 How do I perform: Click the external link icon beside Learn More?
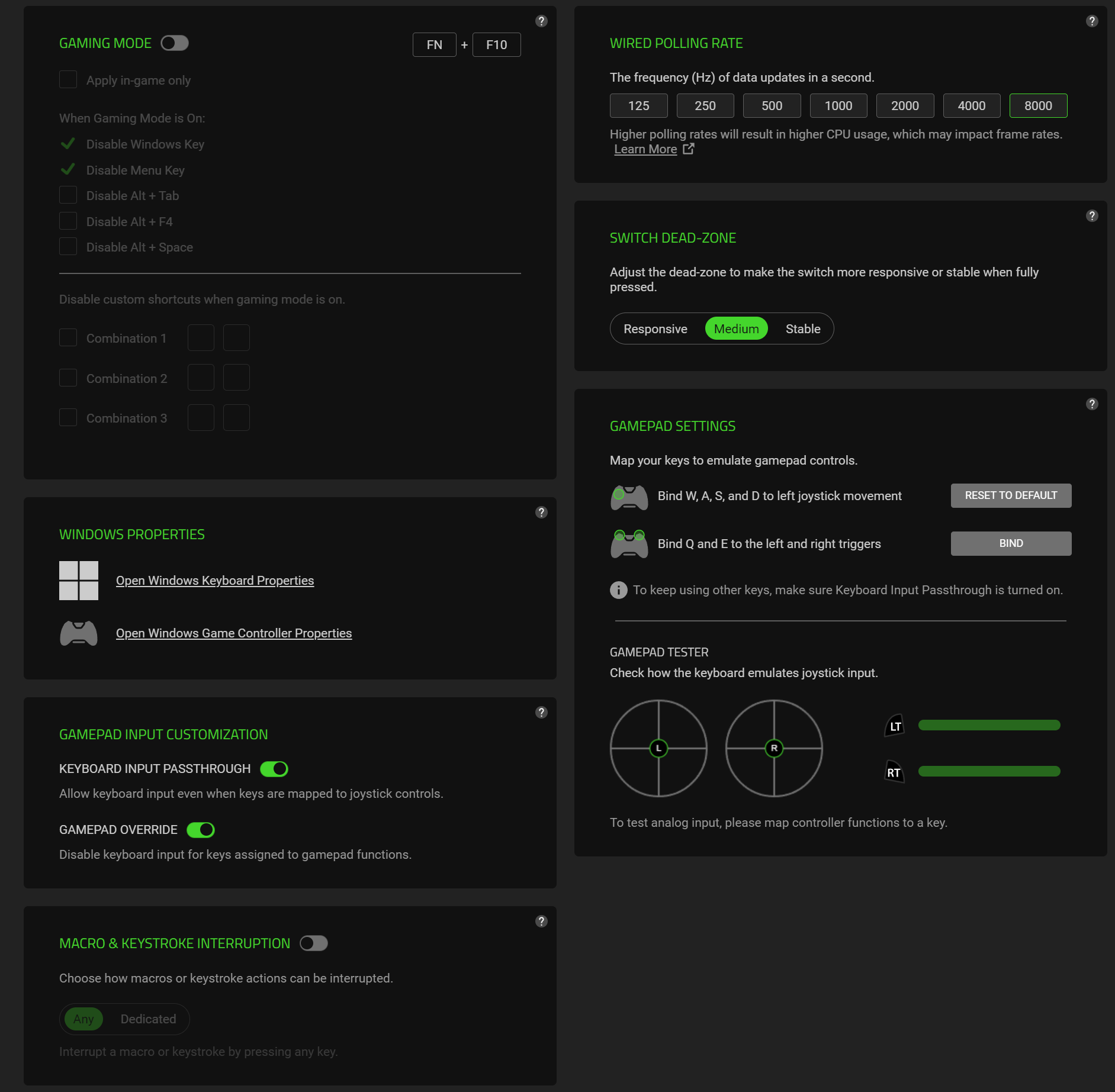coord(688,149)
